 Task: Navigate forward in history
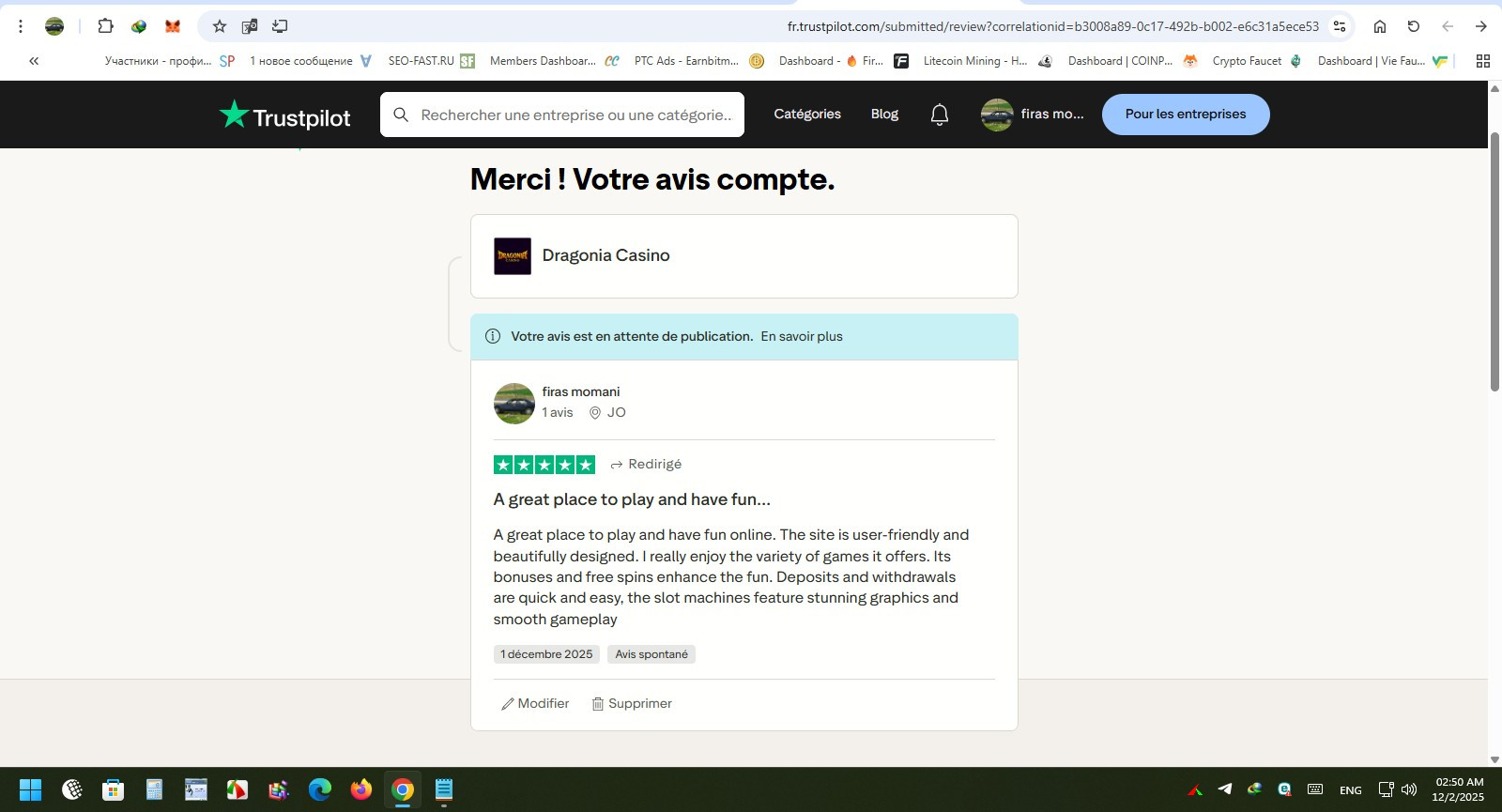pos(1481,26)
